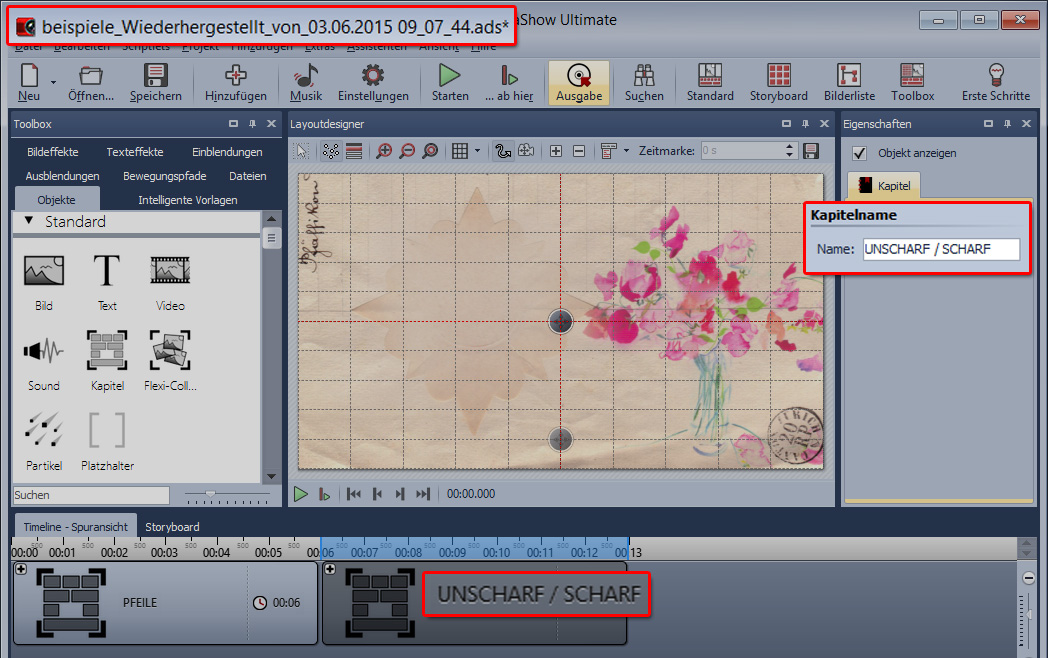Click the Speichern button
Image resolution: width=1048 pixels, height=658 pixels.
tap(155, 82)
